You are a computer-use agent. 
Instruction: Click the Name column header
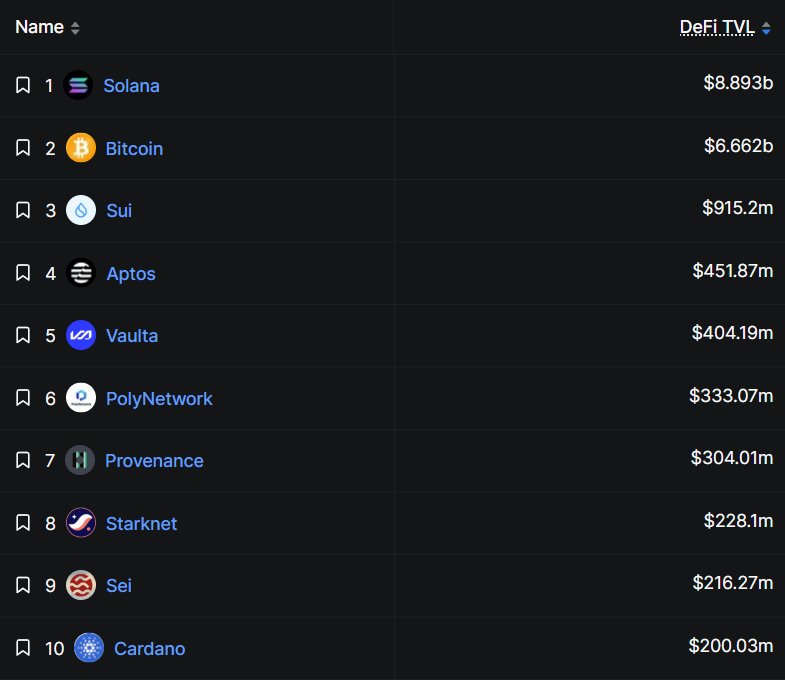point(40,27)
